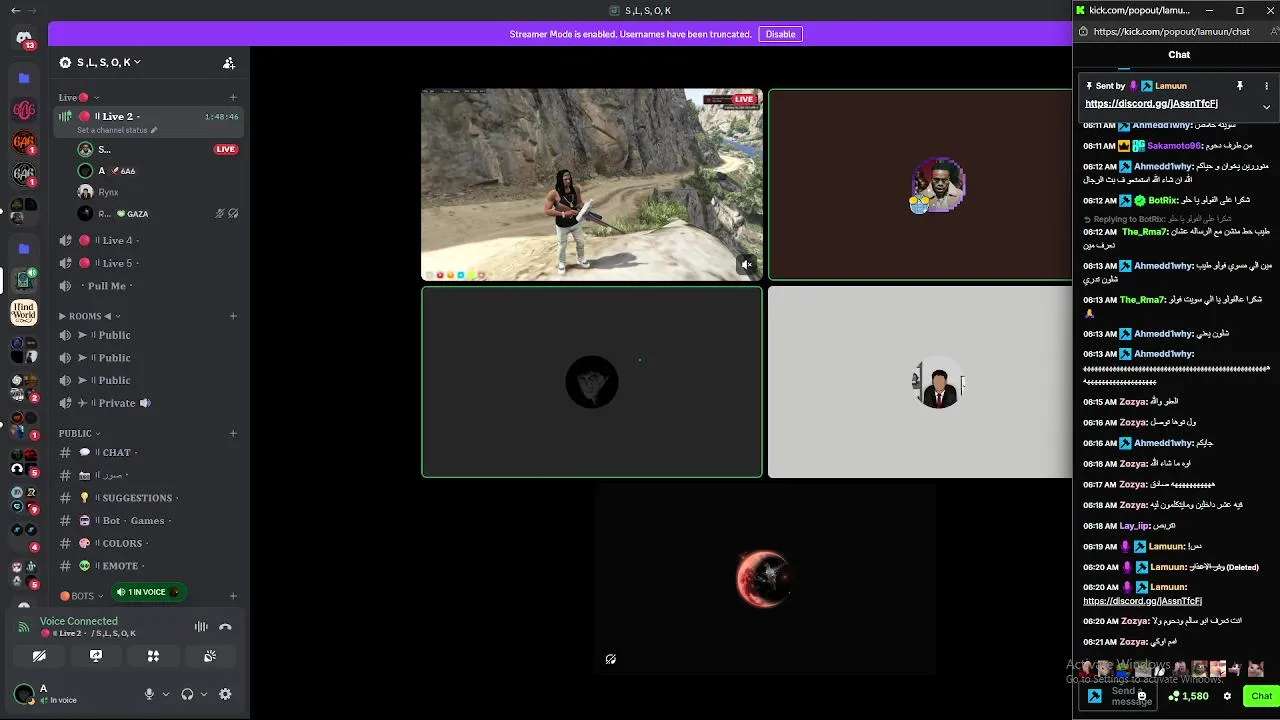
Task: Open discord.gg link in Lamuun's message
Action: pos(1142,601)
